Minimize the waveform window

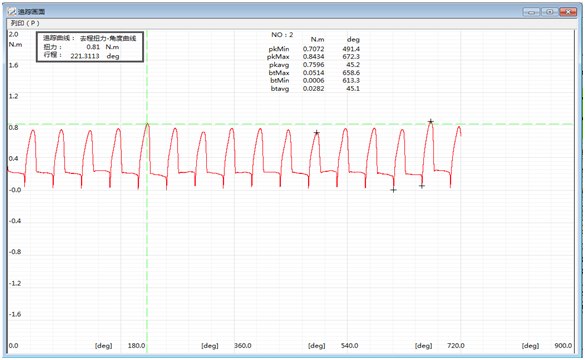531,12
